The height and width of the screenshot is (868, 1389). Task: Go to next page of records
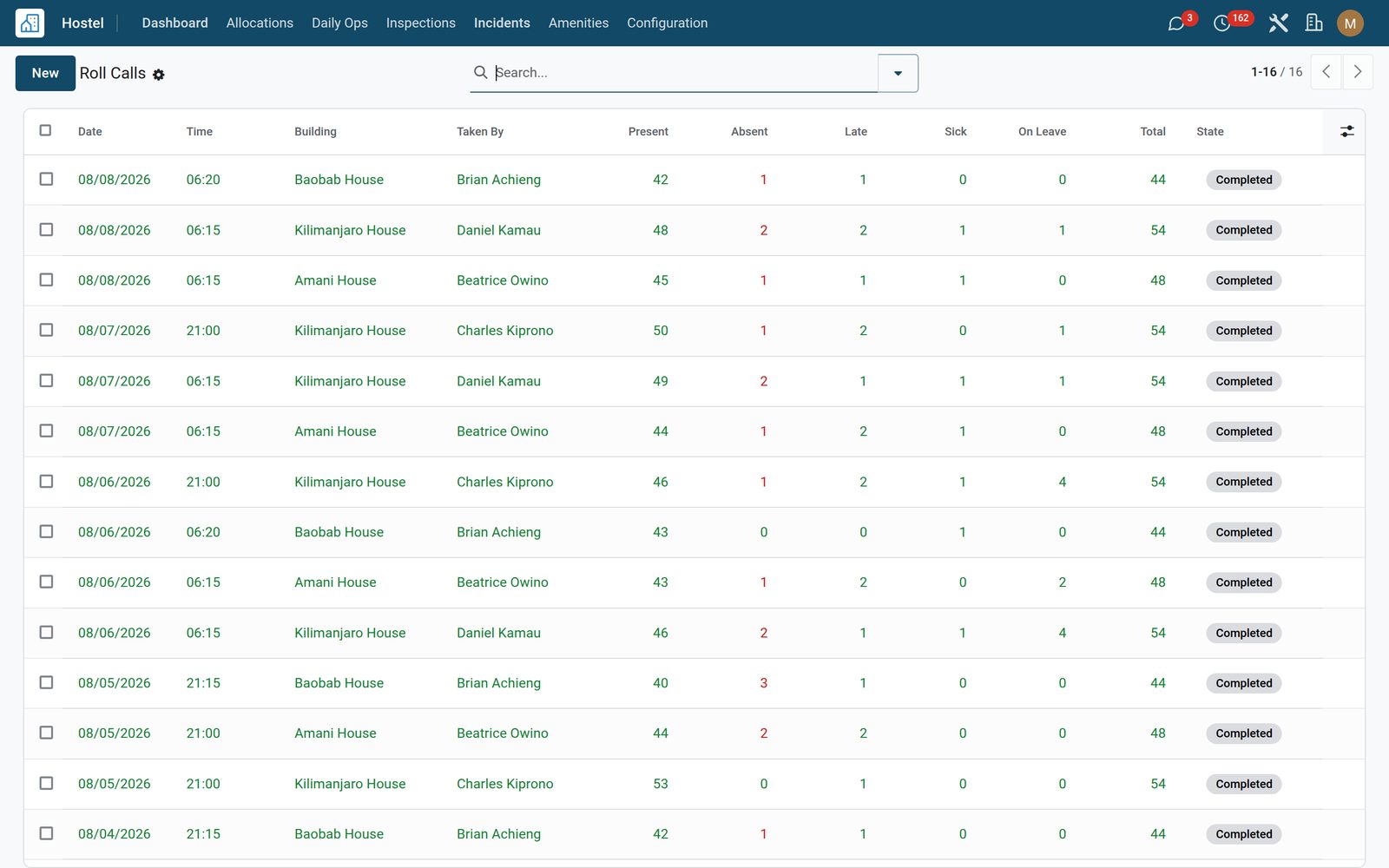1358,72
